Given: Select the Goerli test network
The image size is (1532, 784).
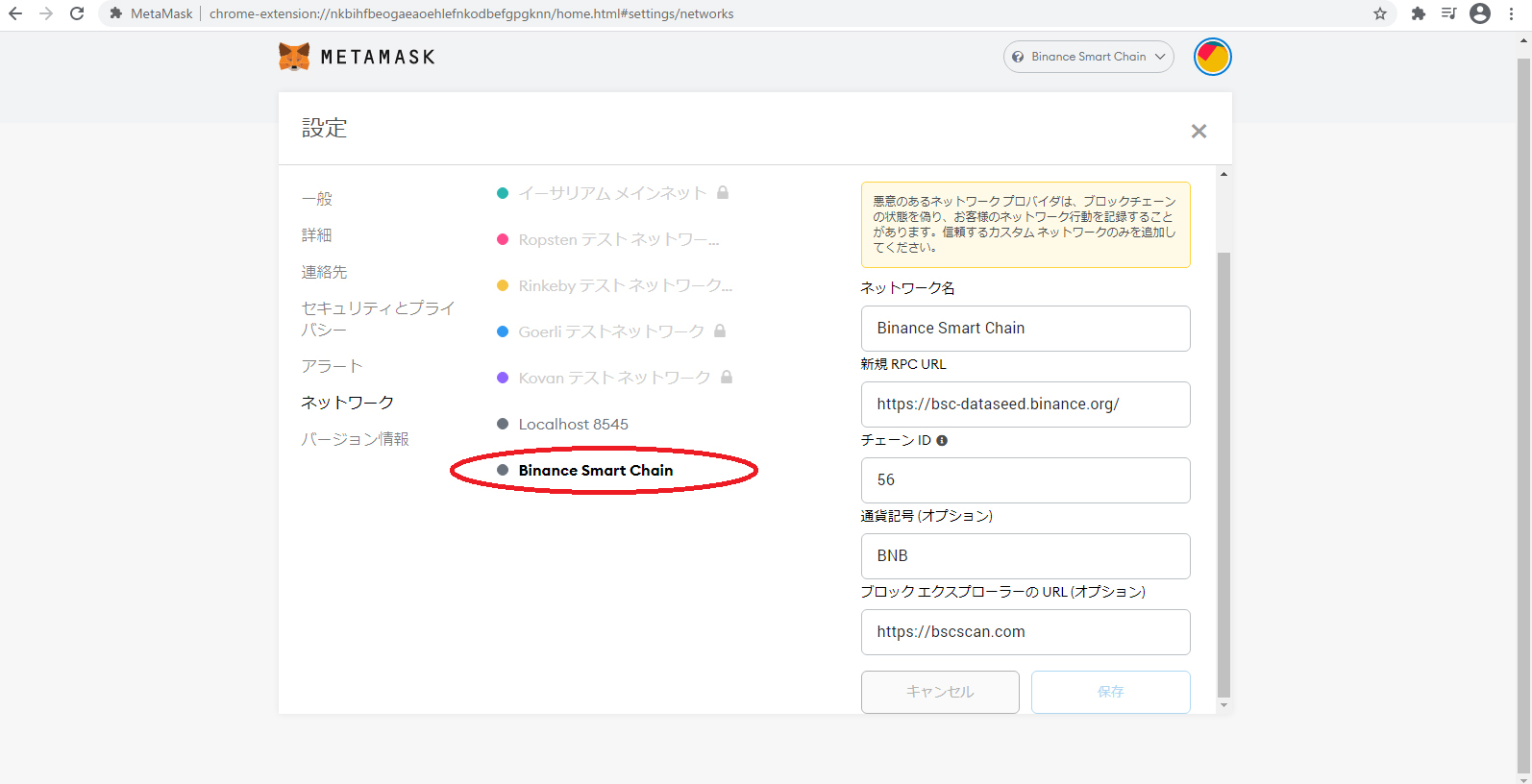Looking at the screenshot, I should 611,331.
